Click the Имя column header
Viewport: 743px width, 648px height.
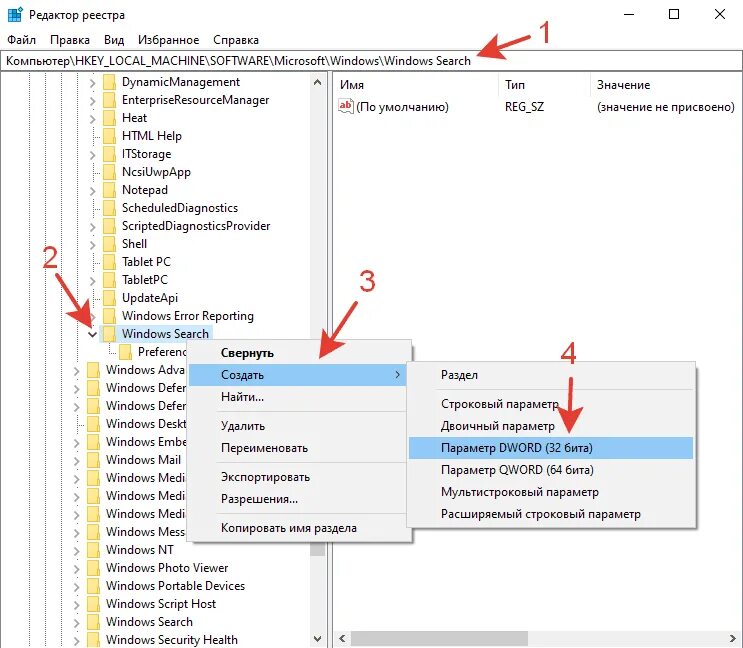pyautogui.click(x=416, y=85)
